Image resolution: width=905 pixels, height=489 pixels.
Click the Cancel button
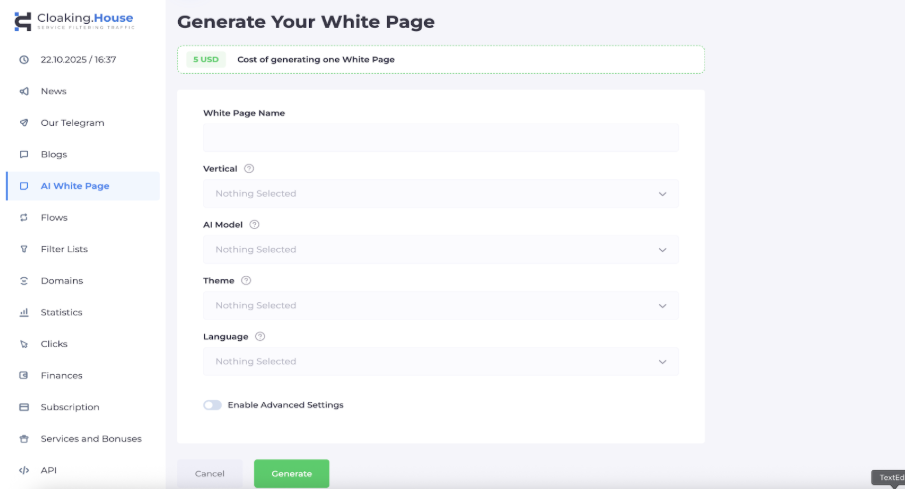coord(210,474)
